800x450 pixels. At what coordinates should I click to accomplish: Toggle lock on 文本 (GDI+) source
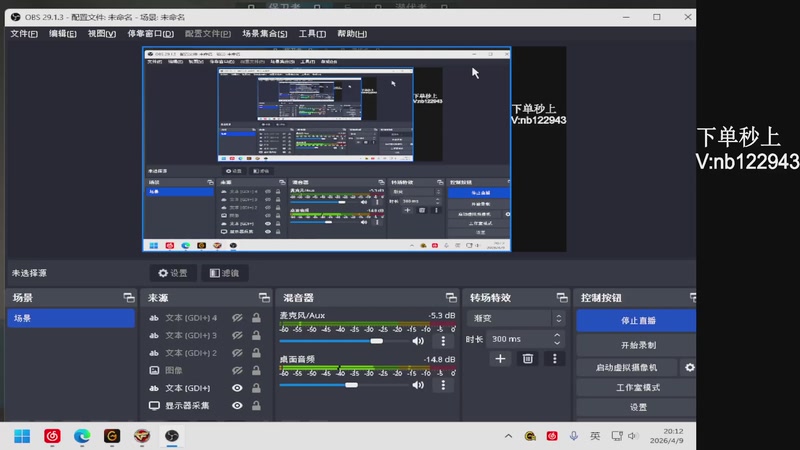[x=256, y=388]
